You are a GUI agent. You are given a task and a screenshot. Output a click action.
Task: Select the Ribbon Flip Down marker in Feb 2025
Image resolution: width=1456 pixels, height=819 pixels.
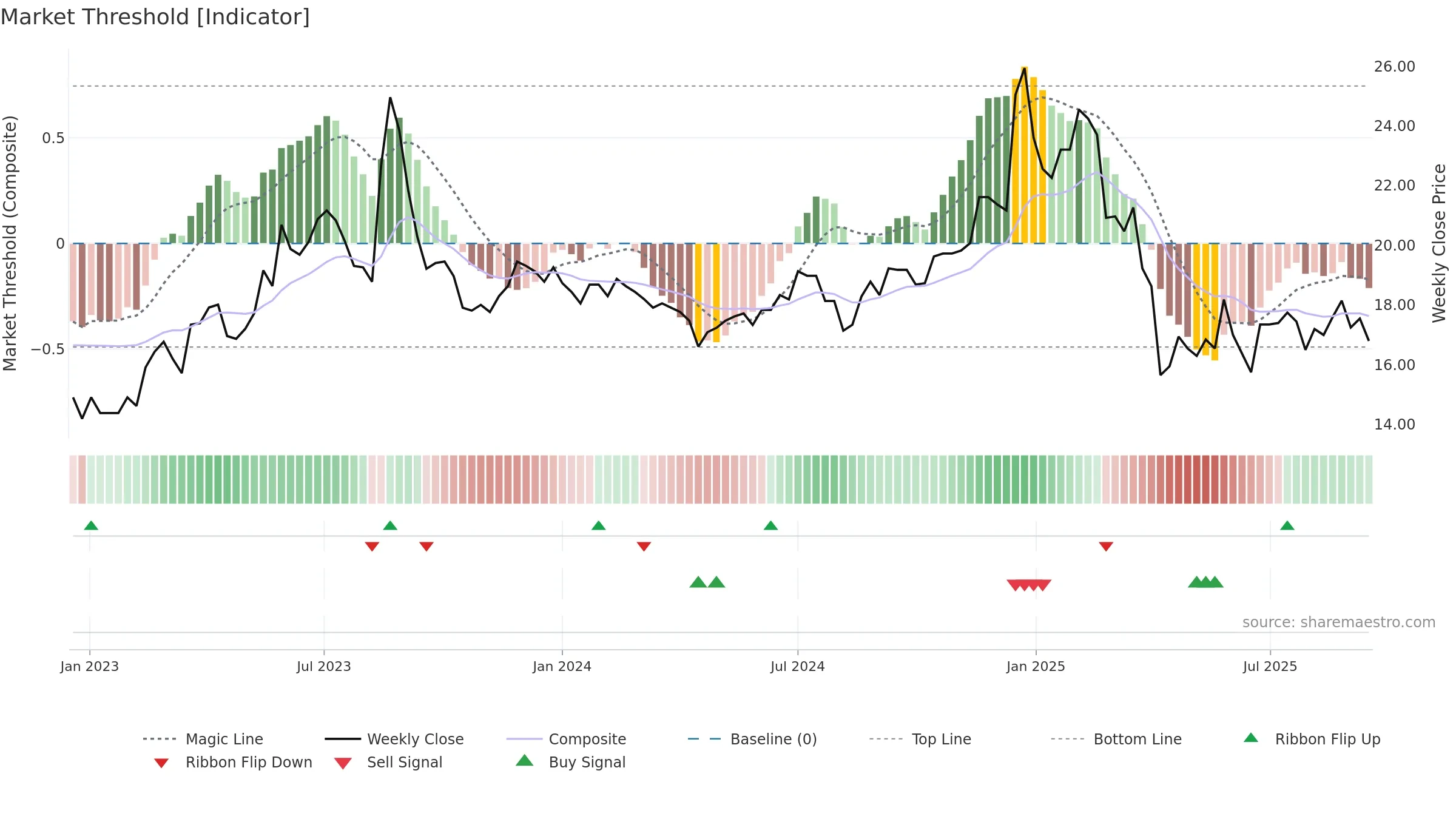[1106, 547]
